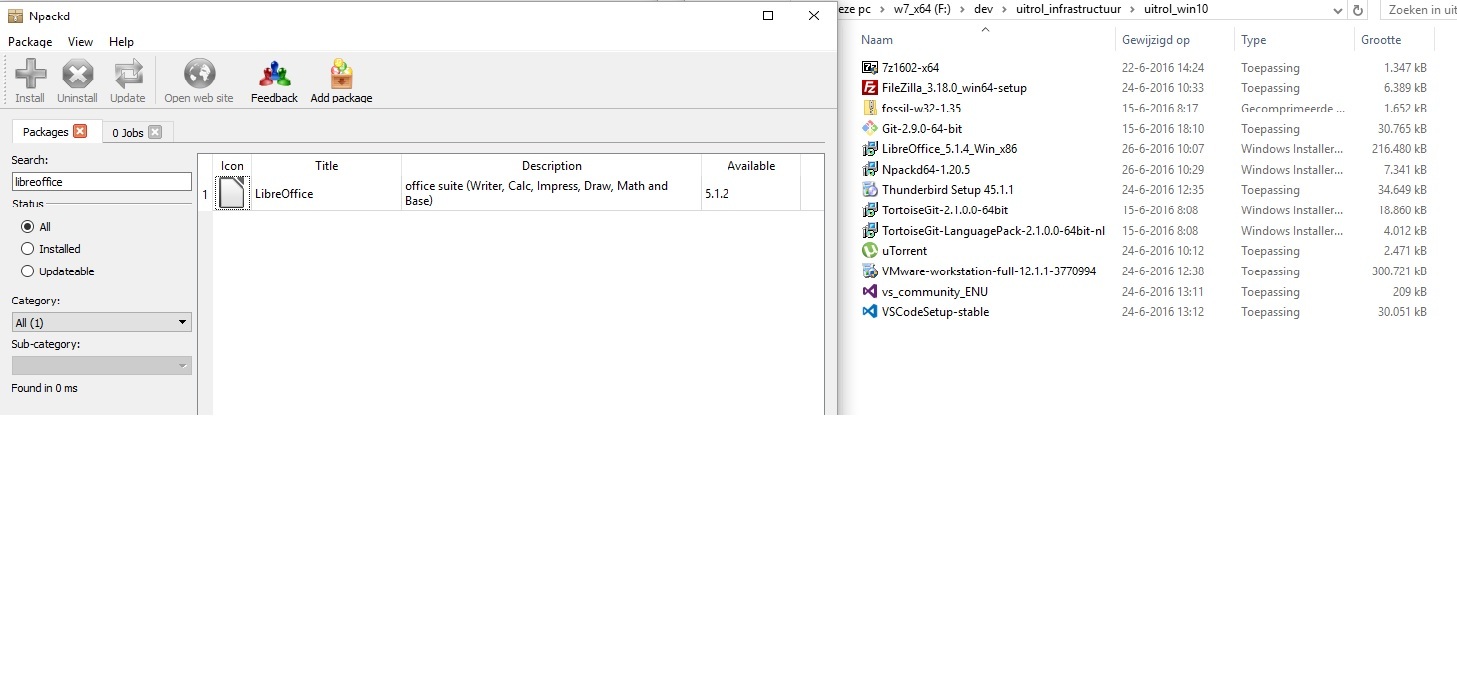Click the Title column header in Npackd
The height and width of the screenshot is (676, 1457).
(326, 166)
